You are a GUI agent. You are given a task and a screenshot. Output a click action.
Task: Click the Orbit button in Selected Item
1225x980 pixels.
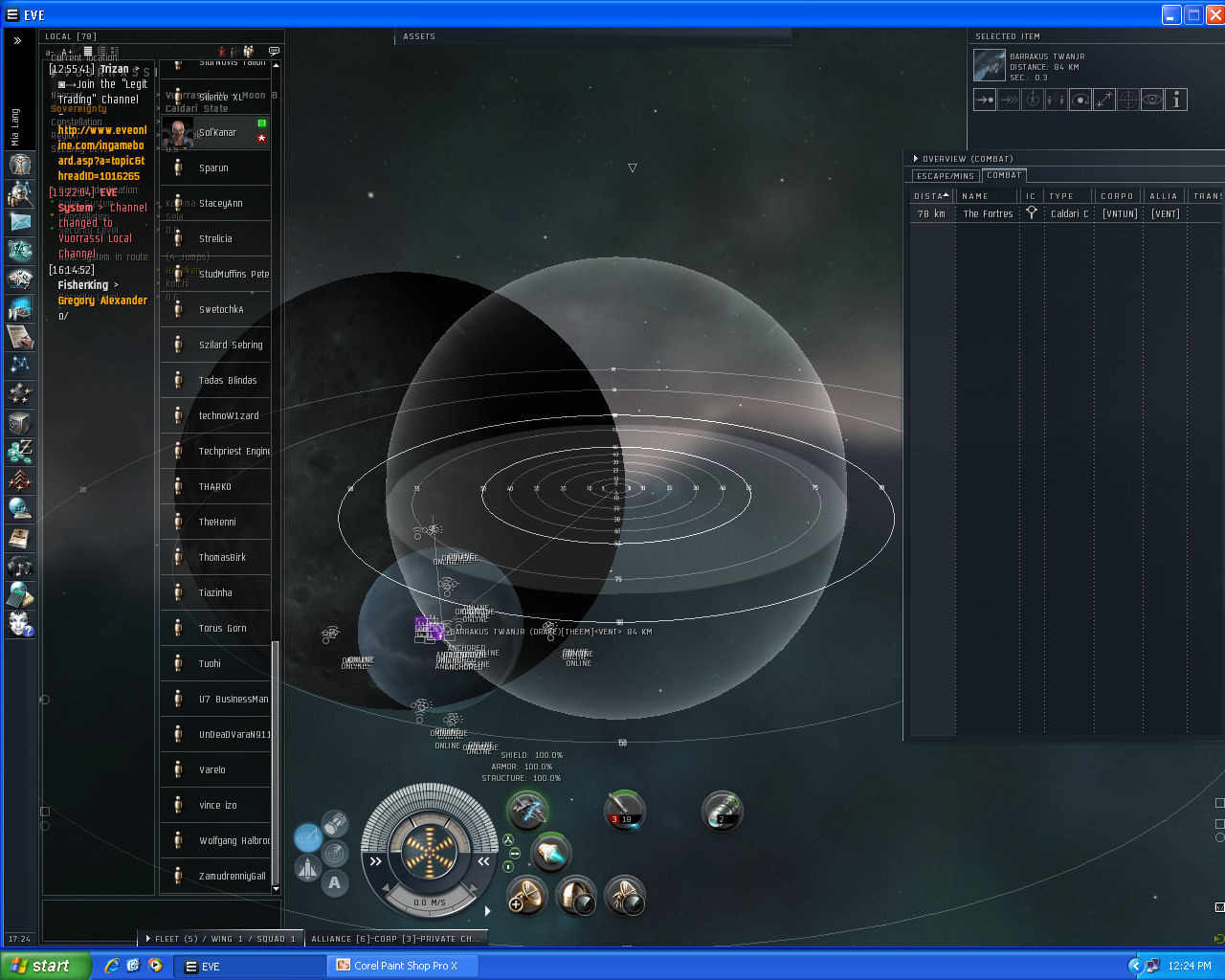click(x=1080, y=99)
